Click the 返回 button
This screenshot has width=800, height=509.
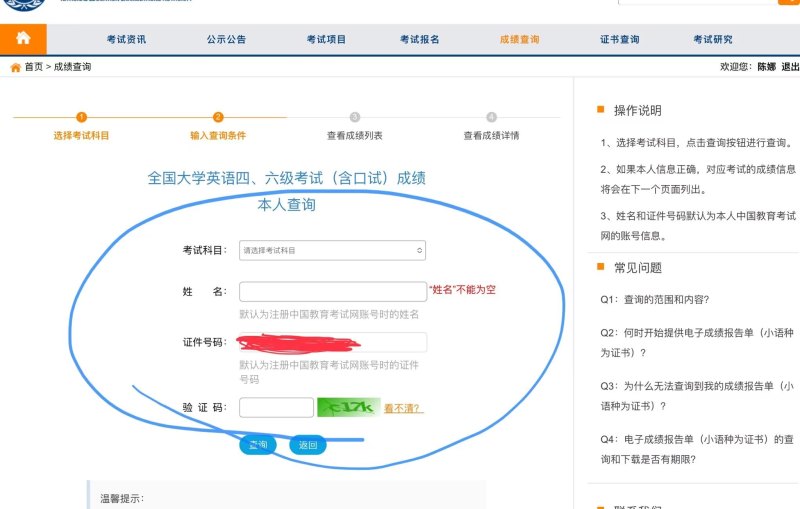pos(308,445)
